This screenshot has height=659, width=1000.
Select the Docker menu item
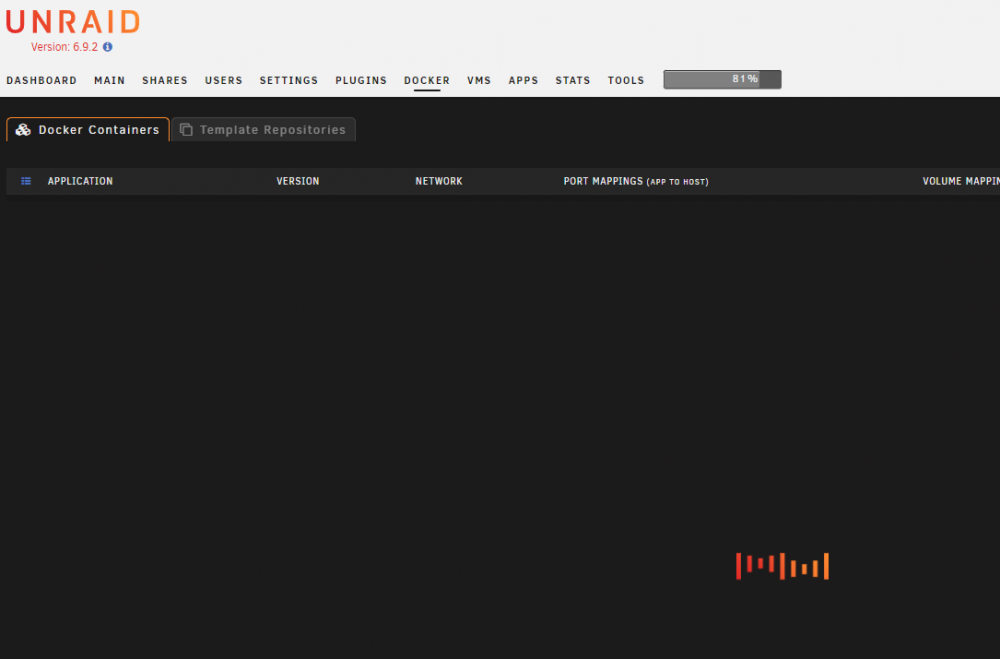[427, 80]
